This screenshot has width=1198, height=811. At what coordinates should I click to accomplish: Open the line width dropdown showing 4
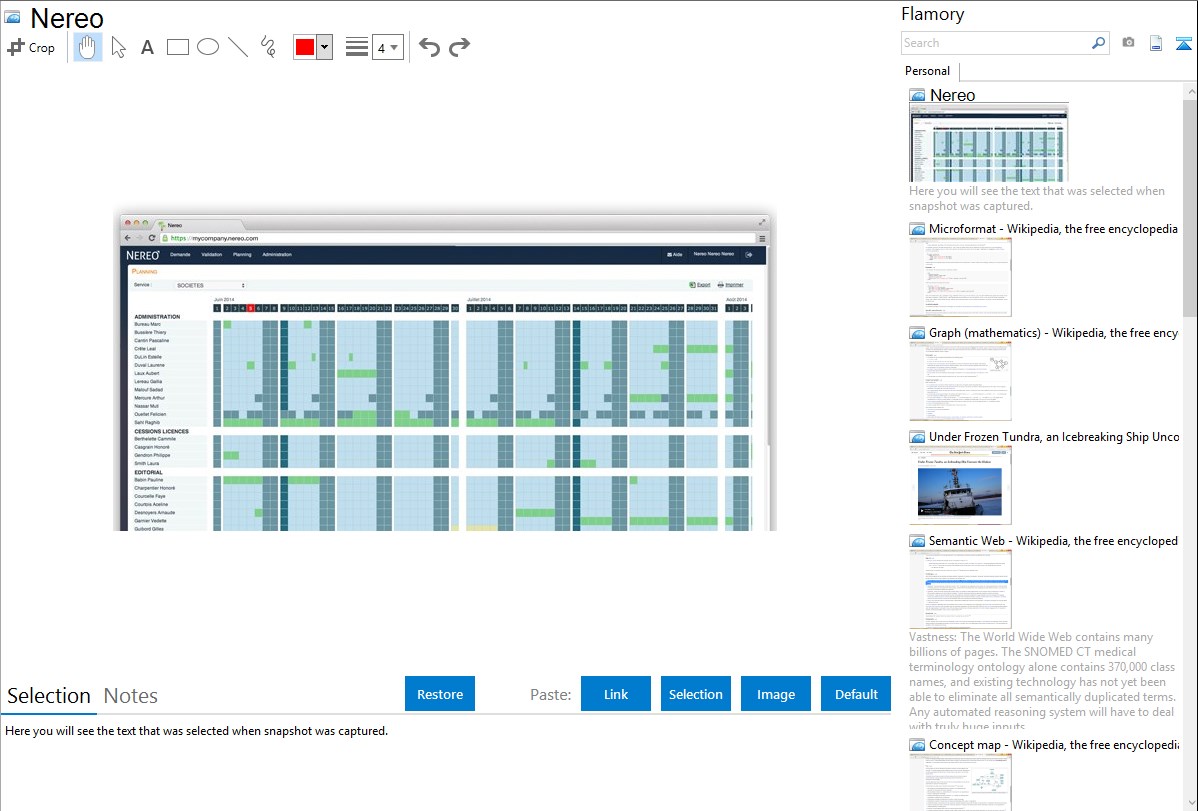click(387, 47)
